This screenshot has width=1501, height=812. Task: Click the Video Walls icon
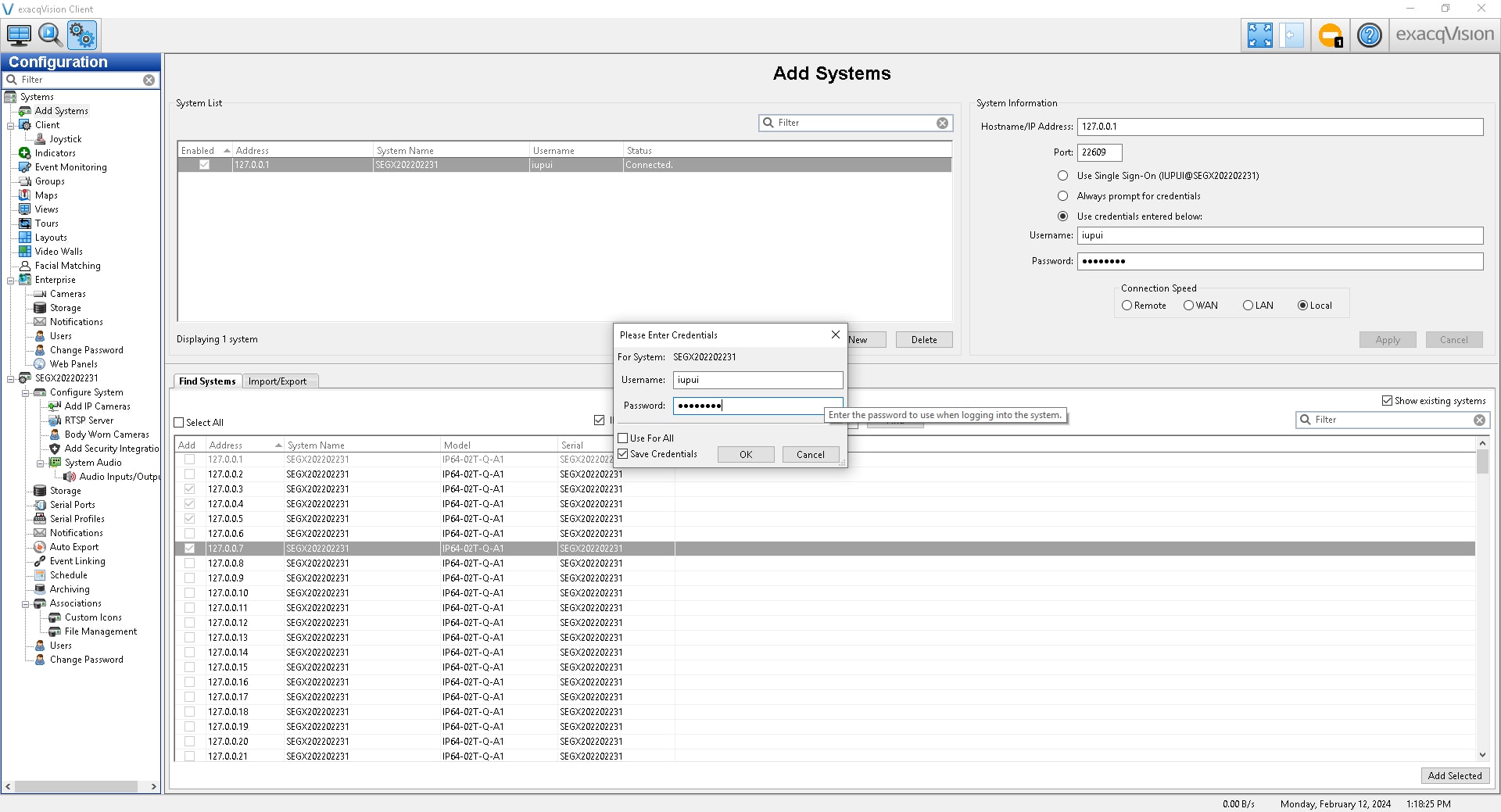(25, 252)
